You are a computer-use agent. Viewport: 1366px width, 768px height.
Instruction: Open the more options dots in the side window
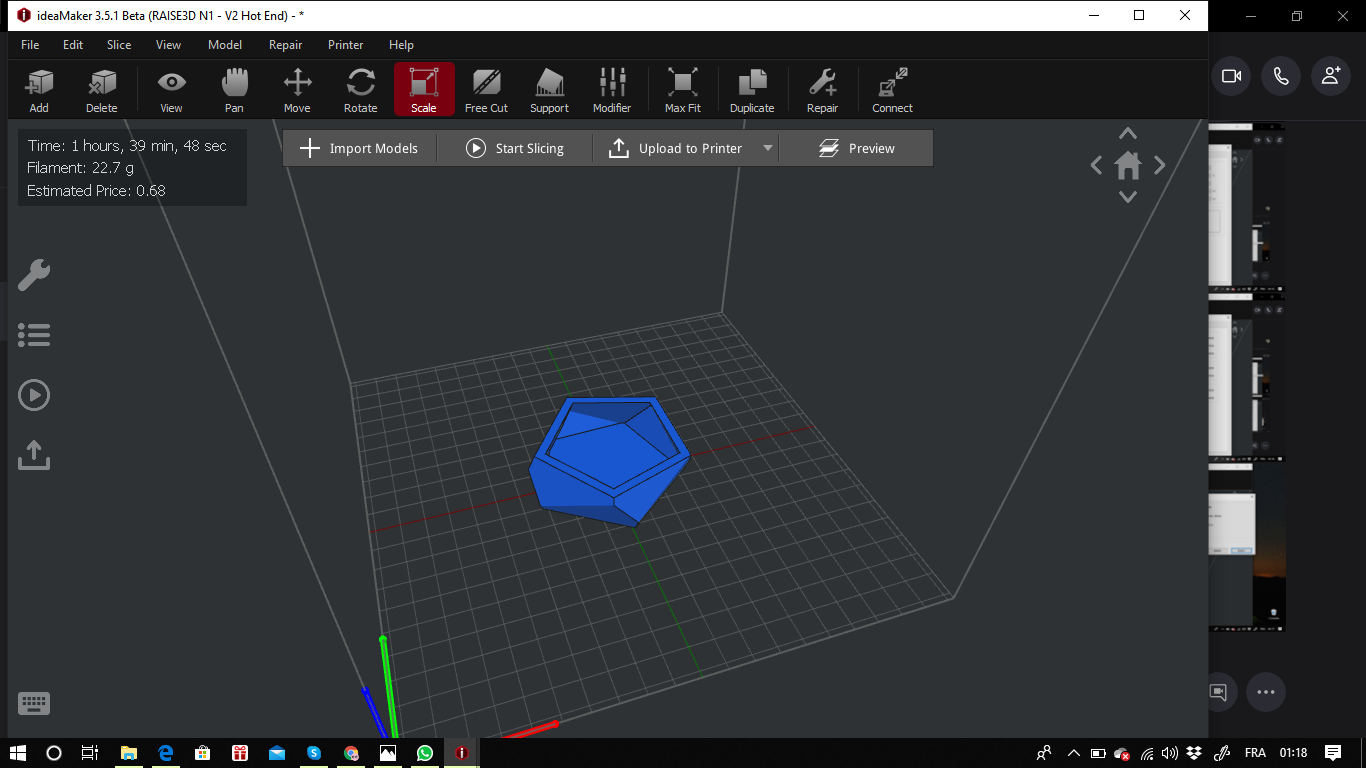point(1266,692)
